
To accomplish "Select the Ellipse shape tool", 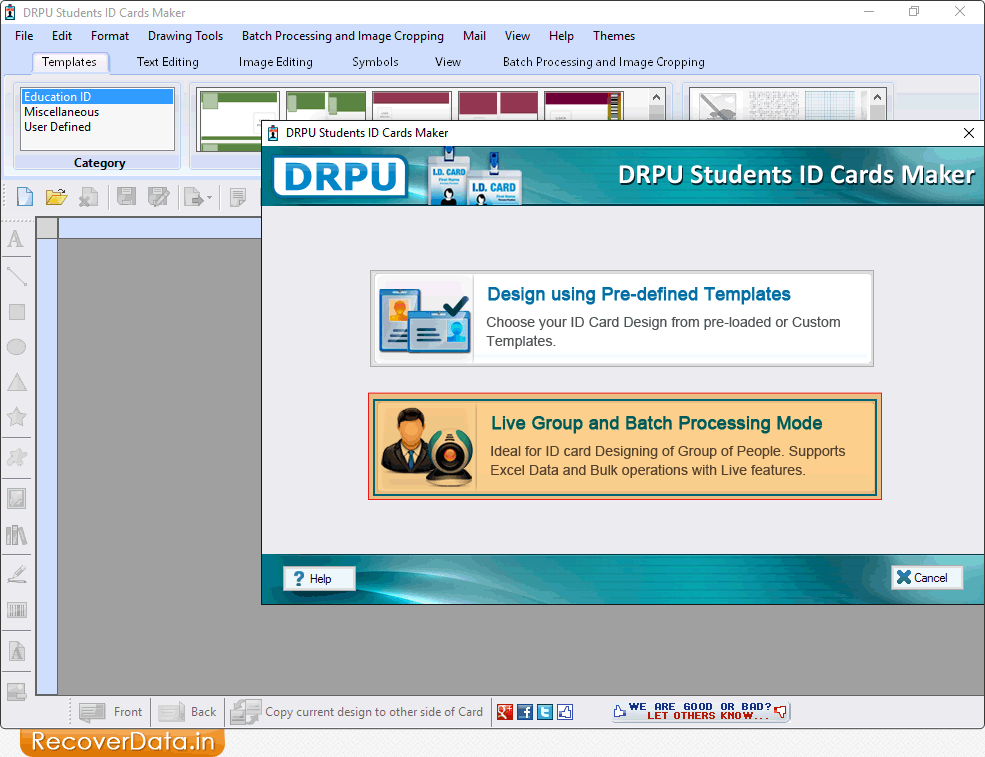I will [x=16, y=347].
